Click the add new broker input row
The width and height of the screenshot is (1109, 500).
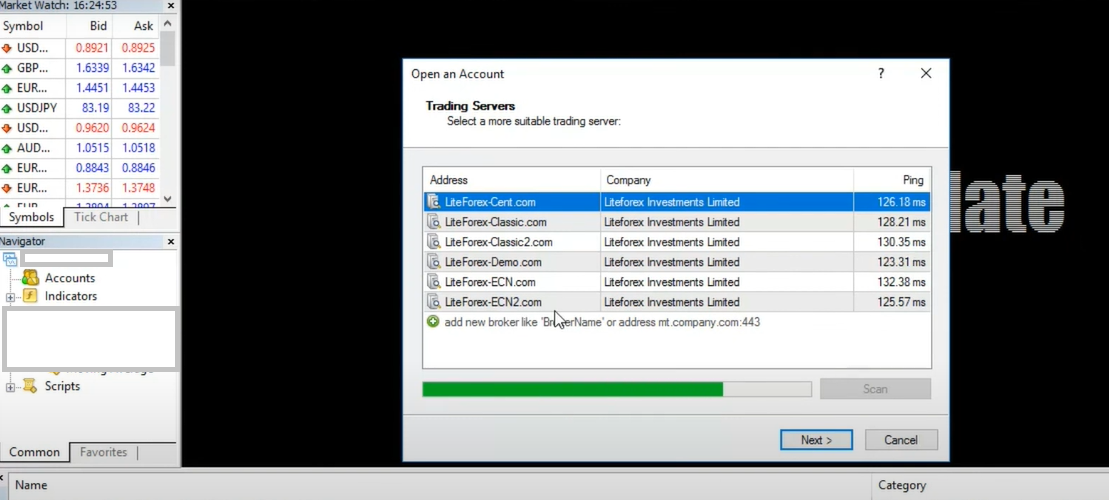click(x=677, y=322)
